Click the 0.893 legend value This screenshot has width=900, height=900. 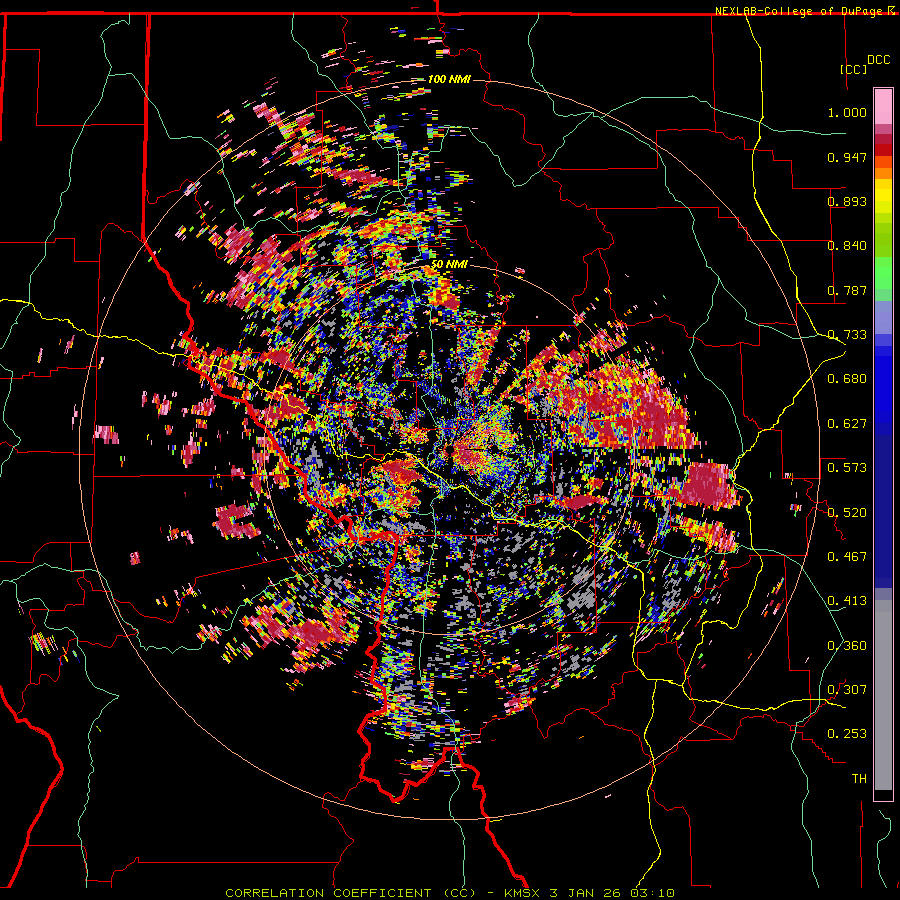tap(847, 201)
